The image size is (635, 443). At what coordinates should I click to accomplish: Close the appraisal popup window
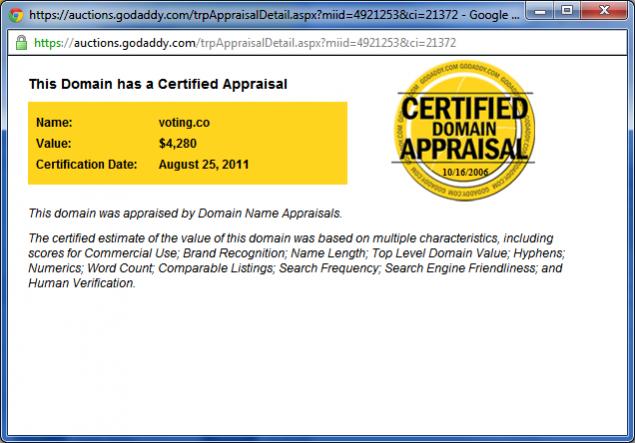click(604, 11)
